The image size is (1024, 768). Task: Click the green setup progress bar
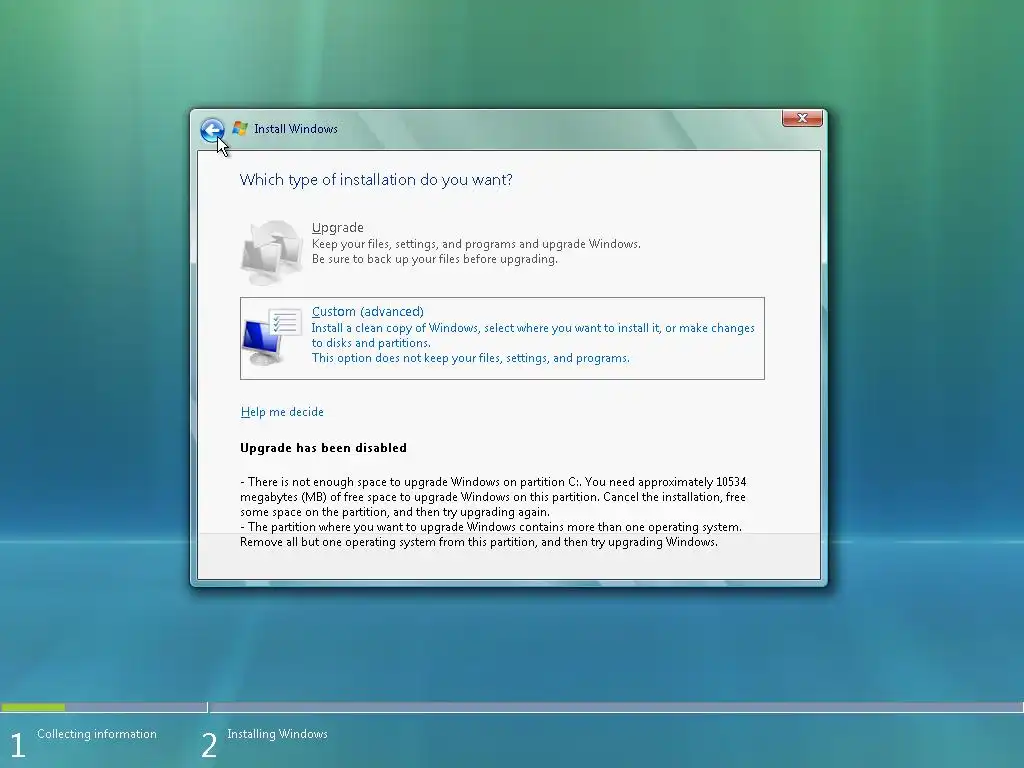click(33, 707)
